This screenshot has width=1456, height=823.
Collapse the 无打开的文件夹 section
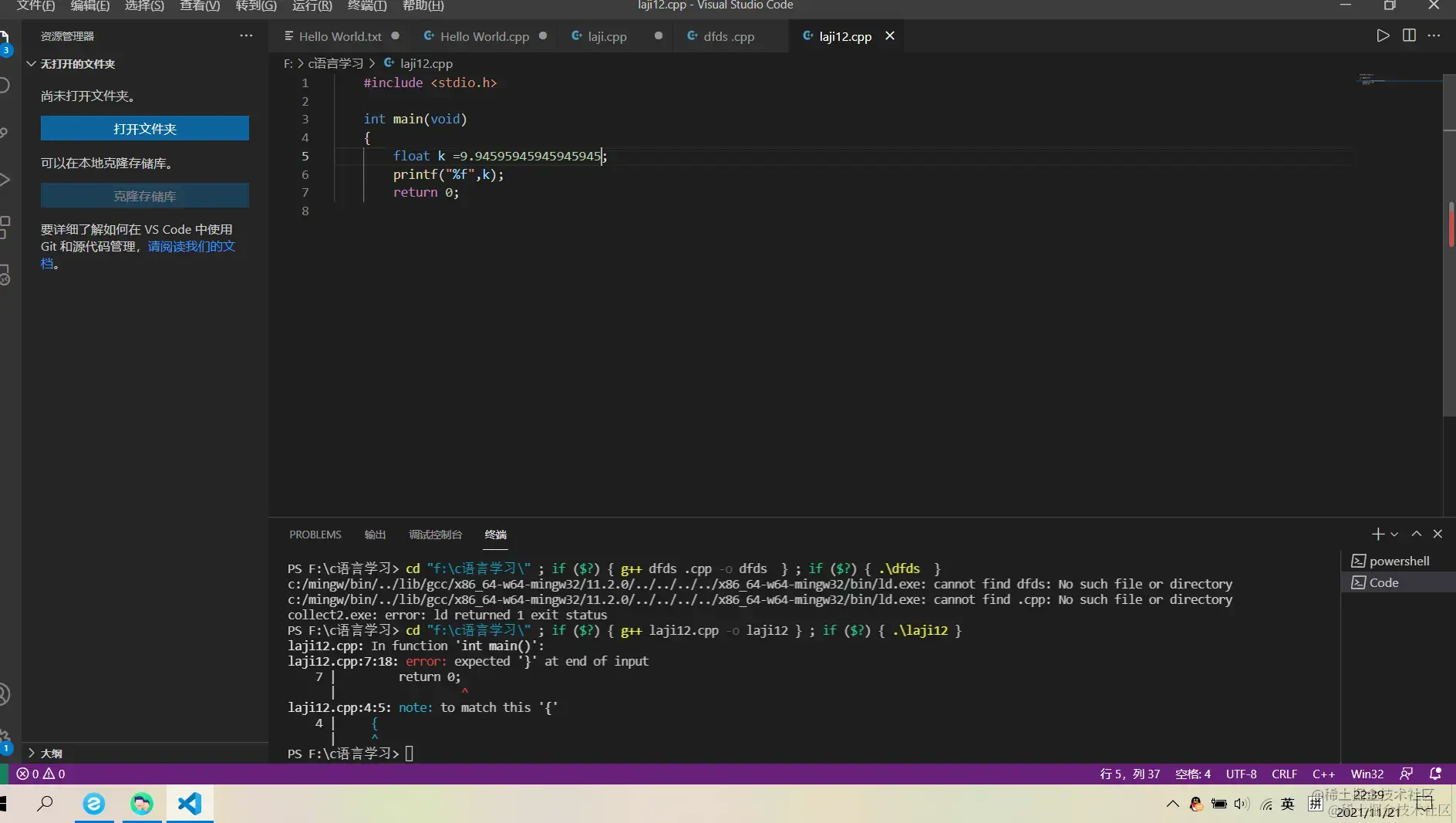145,63
